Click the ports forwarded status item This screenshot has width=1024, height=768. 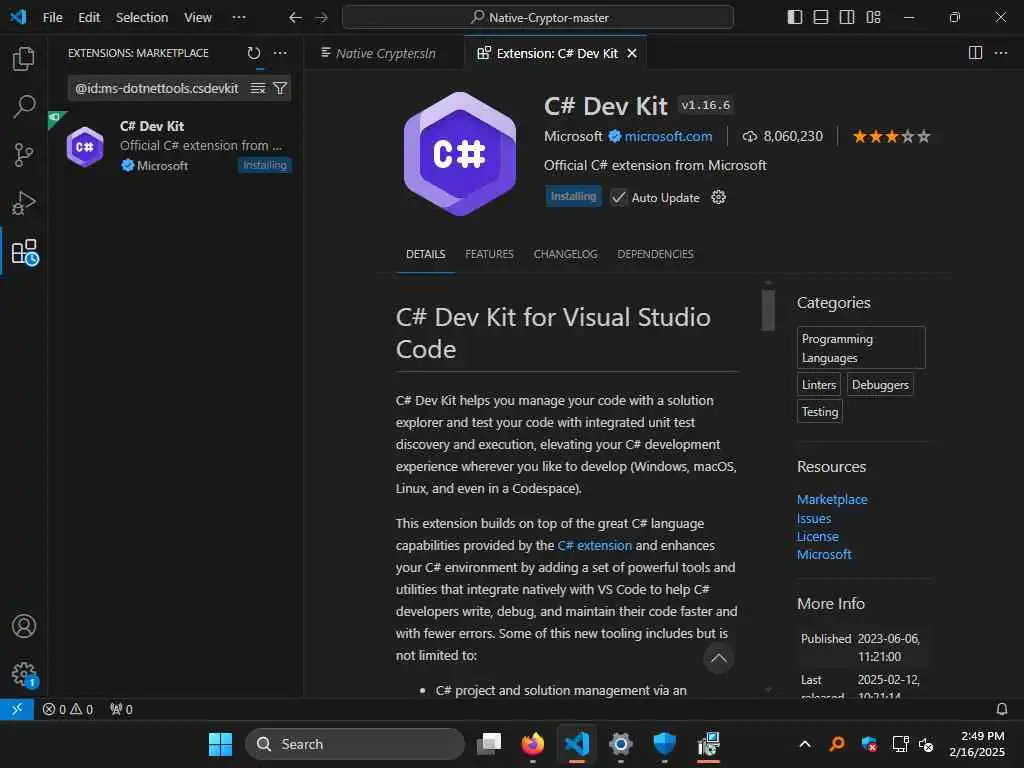tap(121, 709)
